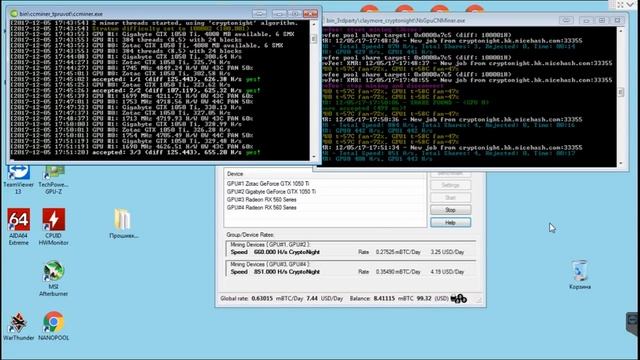This screenshot has width=640, height=360.
Task: Click the Stop button in the NiceHash miner
Action: click(x=450, y=210)
